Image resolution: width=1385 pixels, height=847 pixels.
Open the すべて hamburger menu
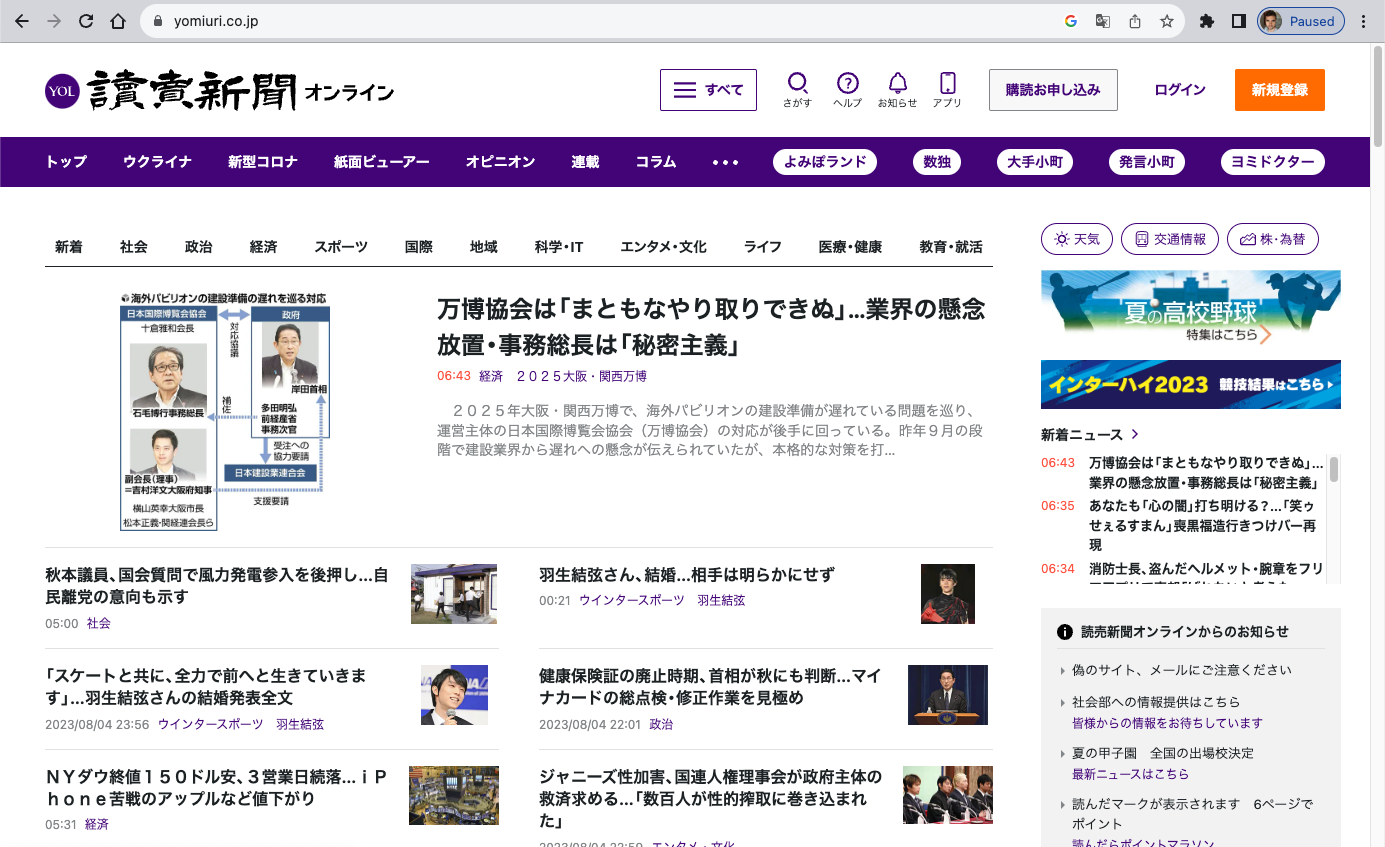tap(708, 90)
